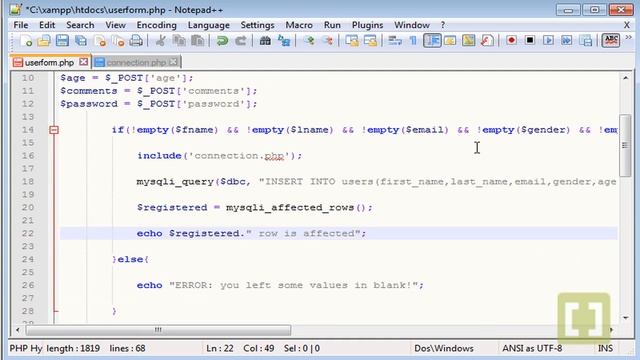Redo the edit with the Redo arrow icon
Viewport: 640px width, 360px height.
coord(241,41)
